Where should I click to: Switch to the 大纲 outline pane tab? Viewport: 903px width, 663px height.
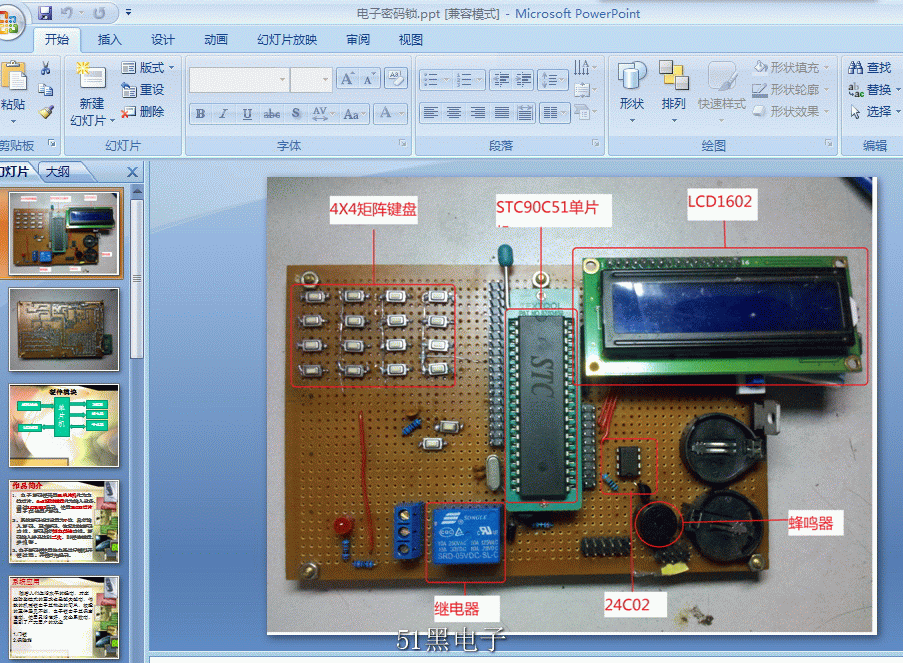click(x=58, y=172)
